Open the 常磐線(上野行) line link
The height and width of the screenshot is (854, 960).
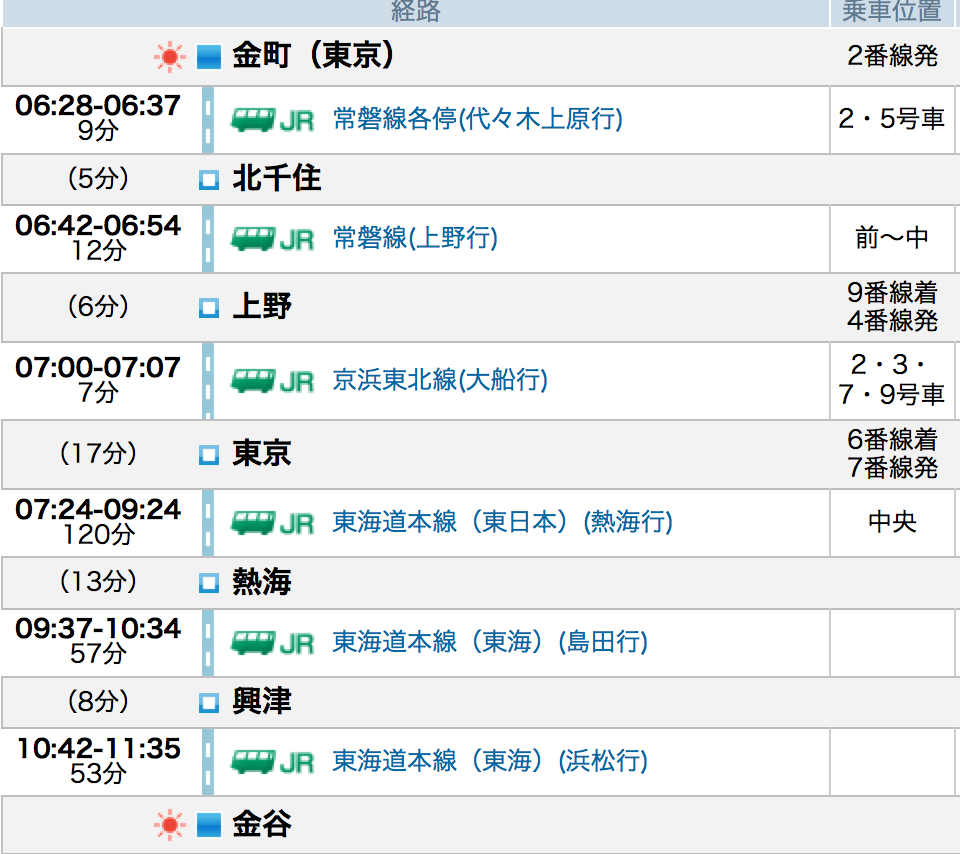click(x=415, y=238)
